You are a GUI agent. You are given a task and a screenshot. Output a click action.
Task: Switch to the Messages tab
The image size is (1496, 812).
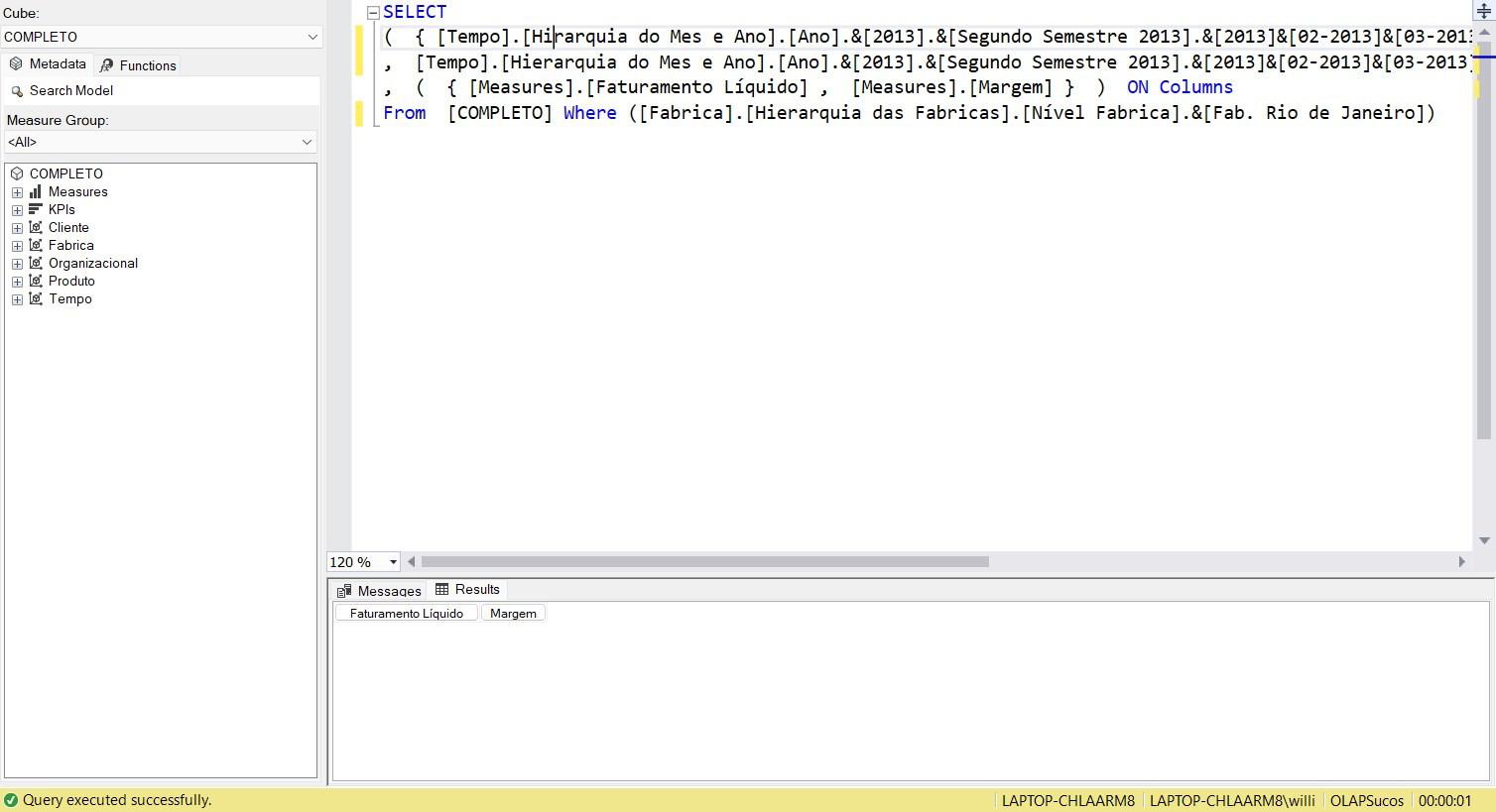pyautogui.click(x=378, y=591)
